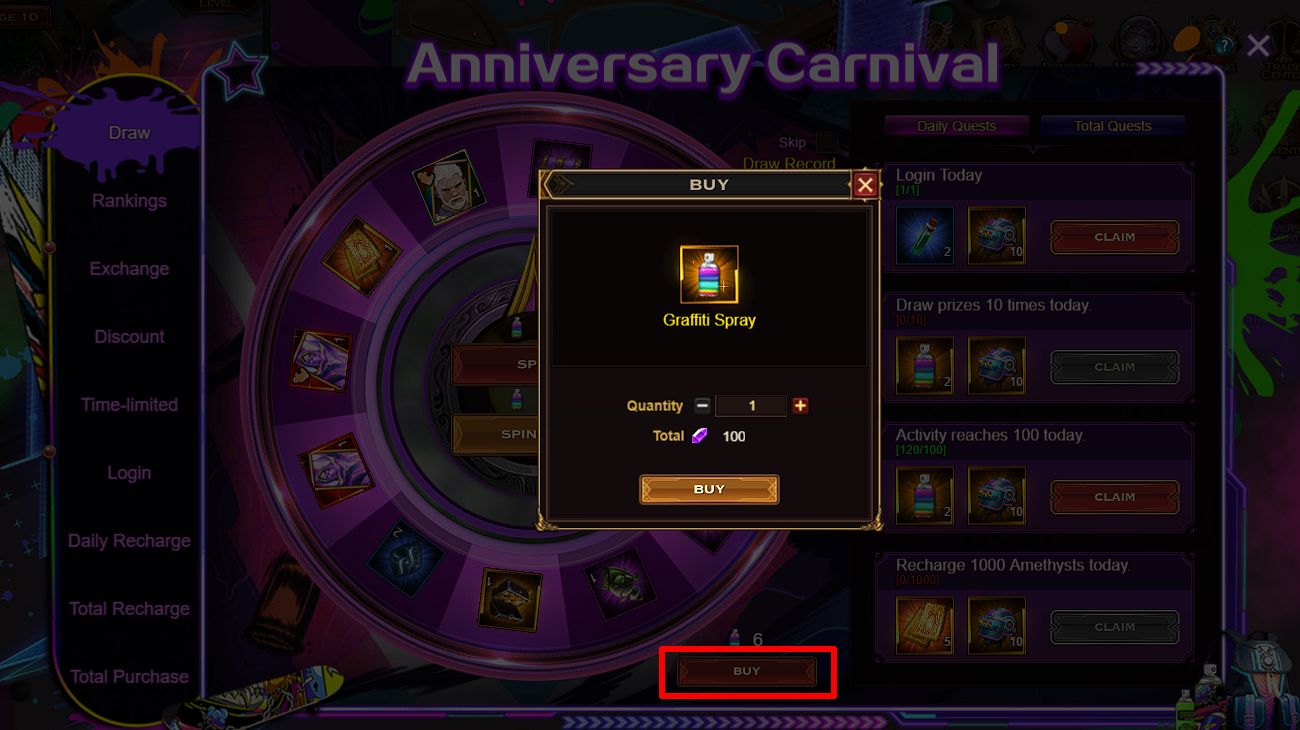Switch to the Total Quests tab
Image resolution: width=1300 pixels, height=730 pixels.
tap(1112, 126)
